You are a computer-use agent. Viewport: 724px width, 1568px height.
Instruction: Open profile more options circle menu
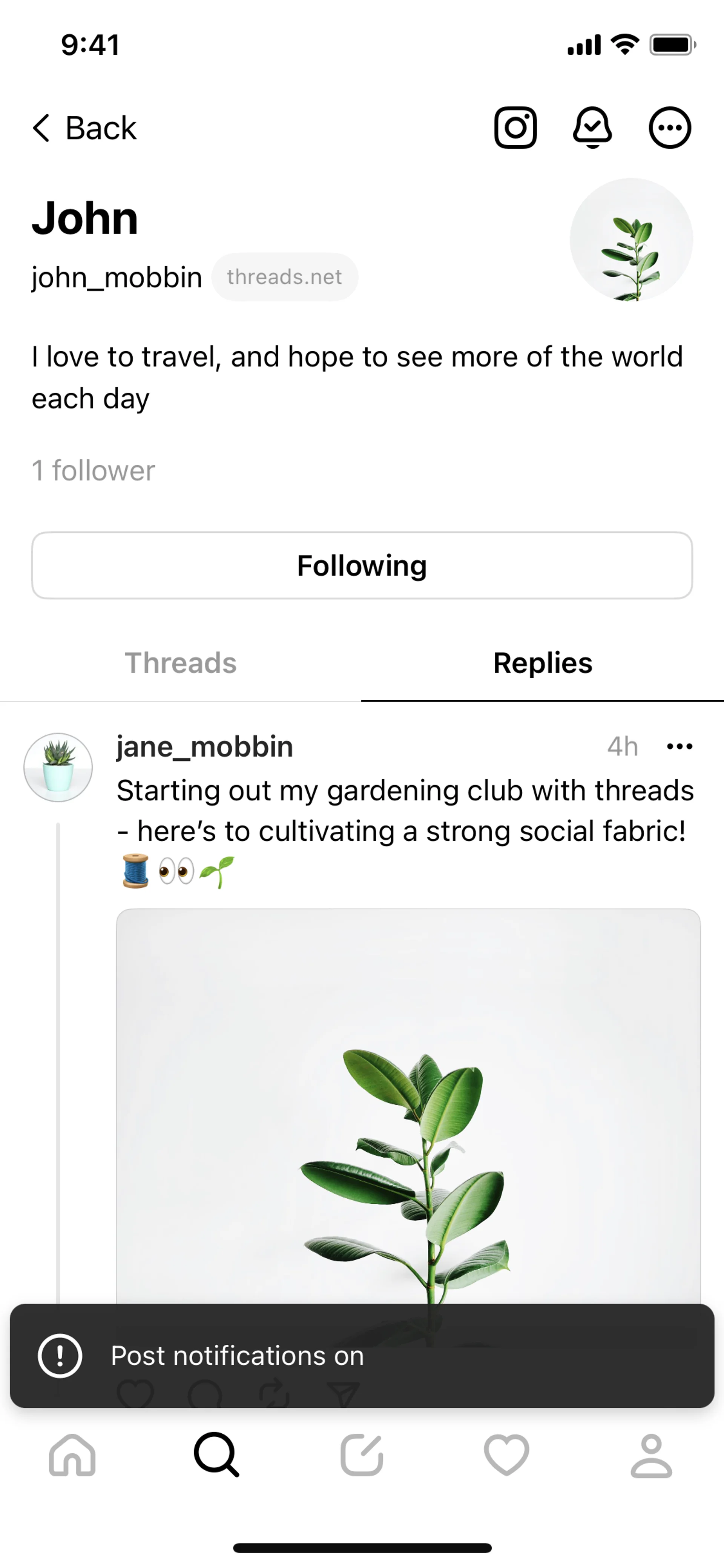tap(670, 128)
